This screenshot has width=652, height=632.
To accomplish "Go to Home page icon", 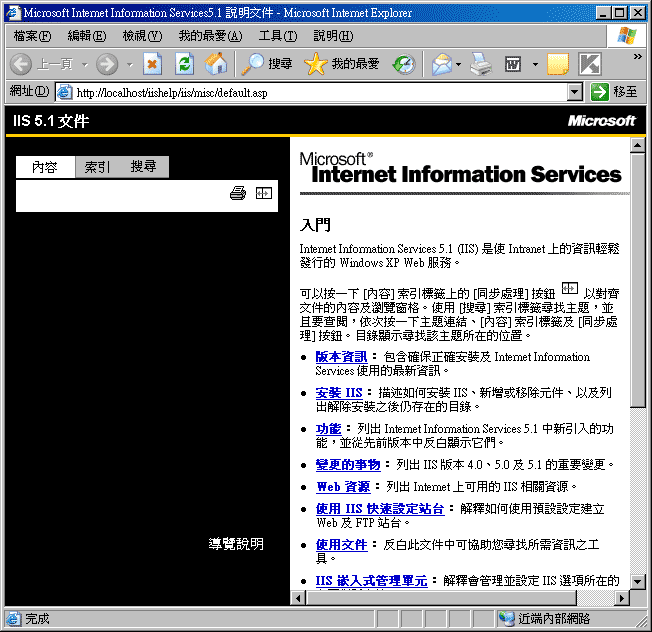I will tap(216, 64).
